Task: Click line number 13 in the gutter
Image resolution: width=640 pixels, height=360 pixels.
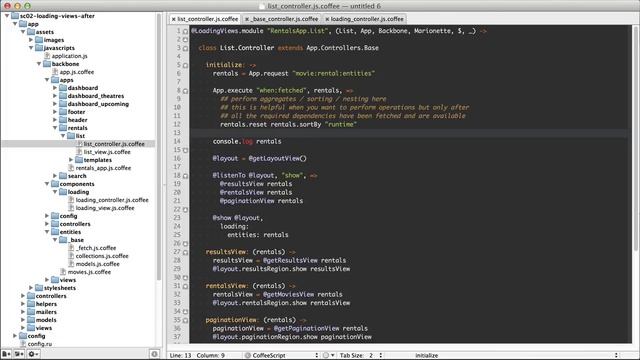Action: (176, 133)
